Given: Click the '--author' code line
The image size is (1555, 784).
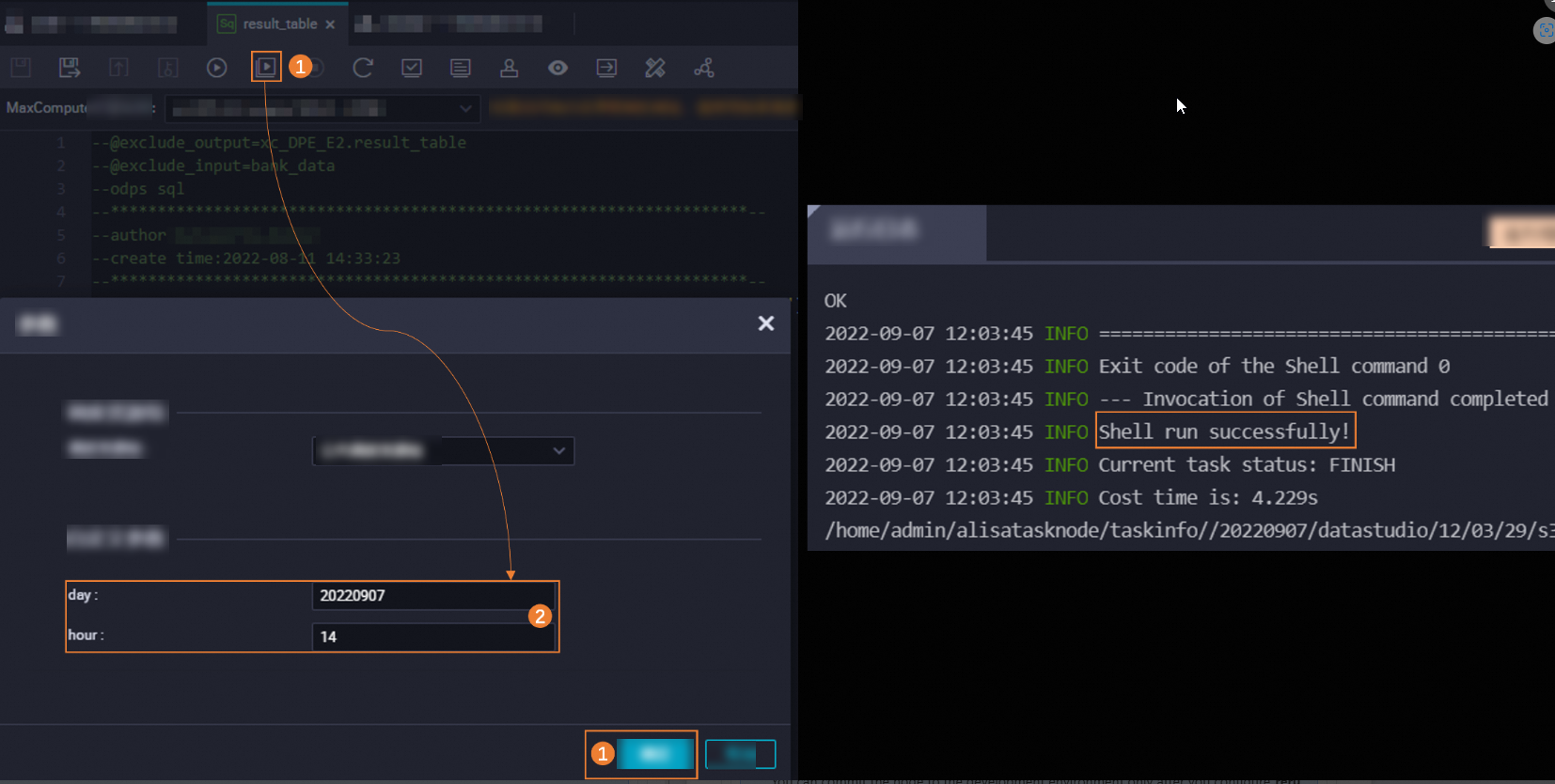Looking at the screenshot, I should 129,235.
